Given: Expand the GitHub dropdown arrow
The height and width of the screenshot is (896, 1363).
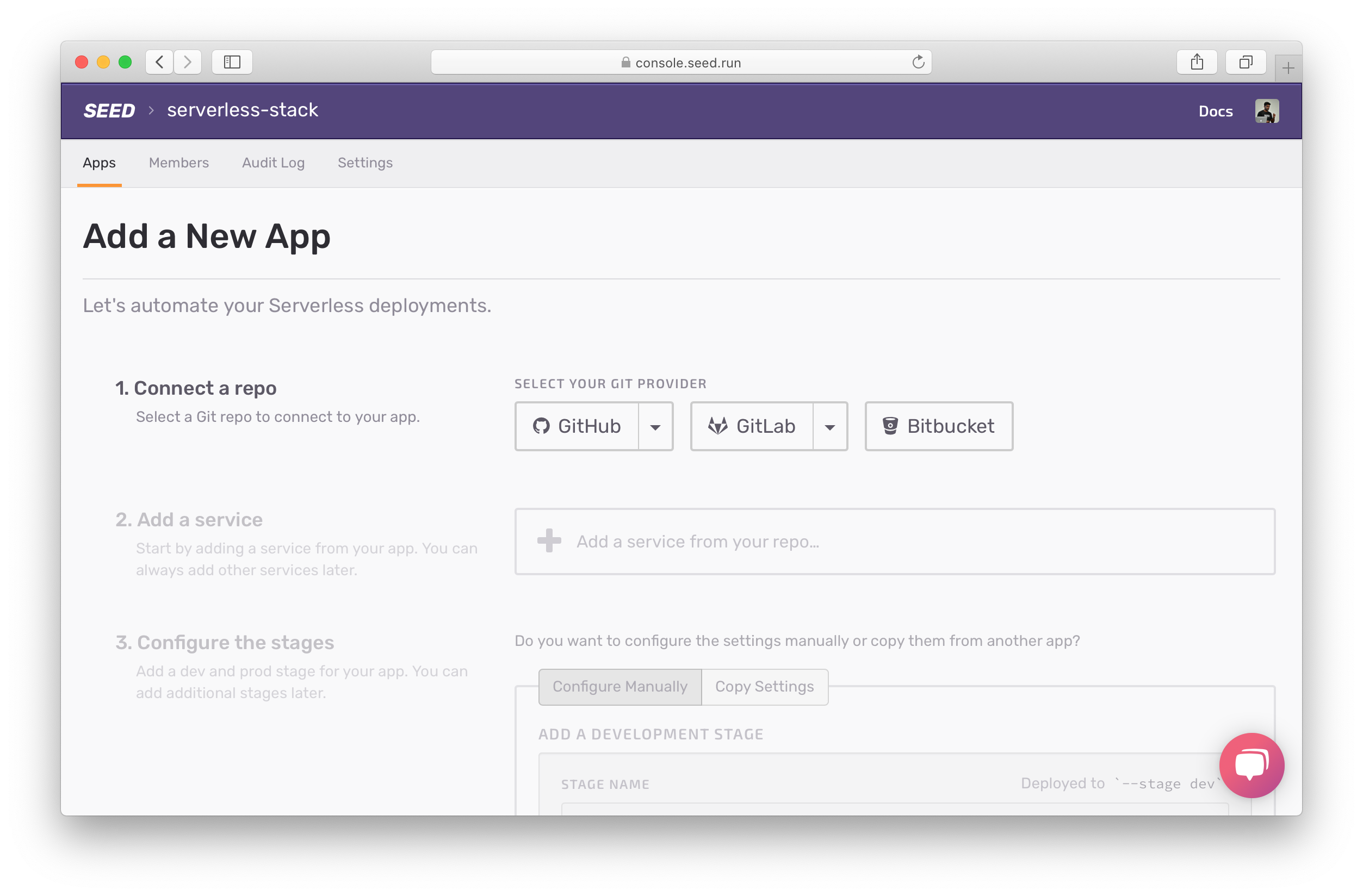Looking at the screenshot, I should (655, 427).
